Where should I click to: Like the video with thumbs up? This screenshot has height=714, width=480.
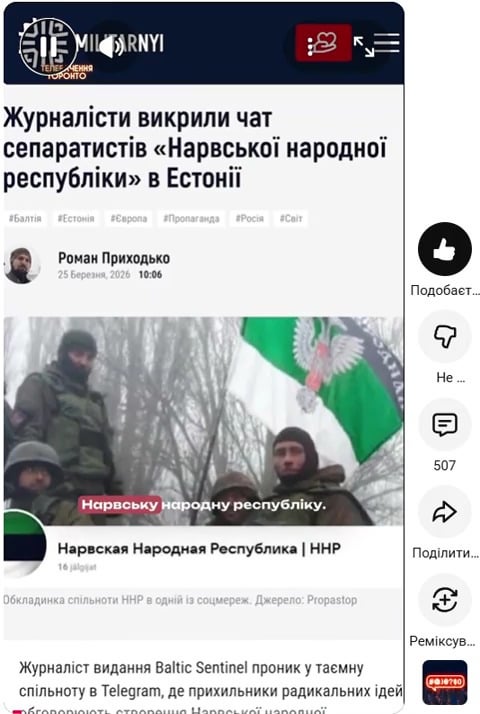[x=444, y=249]
